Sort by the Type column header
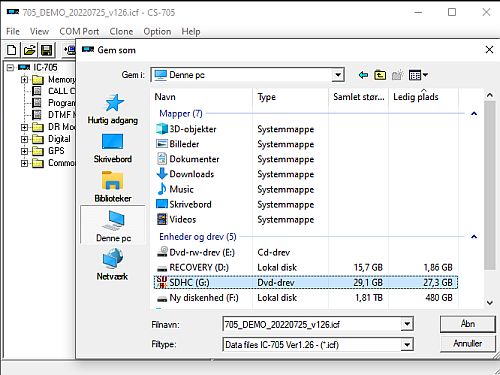The image size is (500, 375). pos(291,97)
